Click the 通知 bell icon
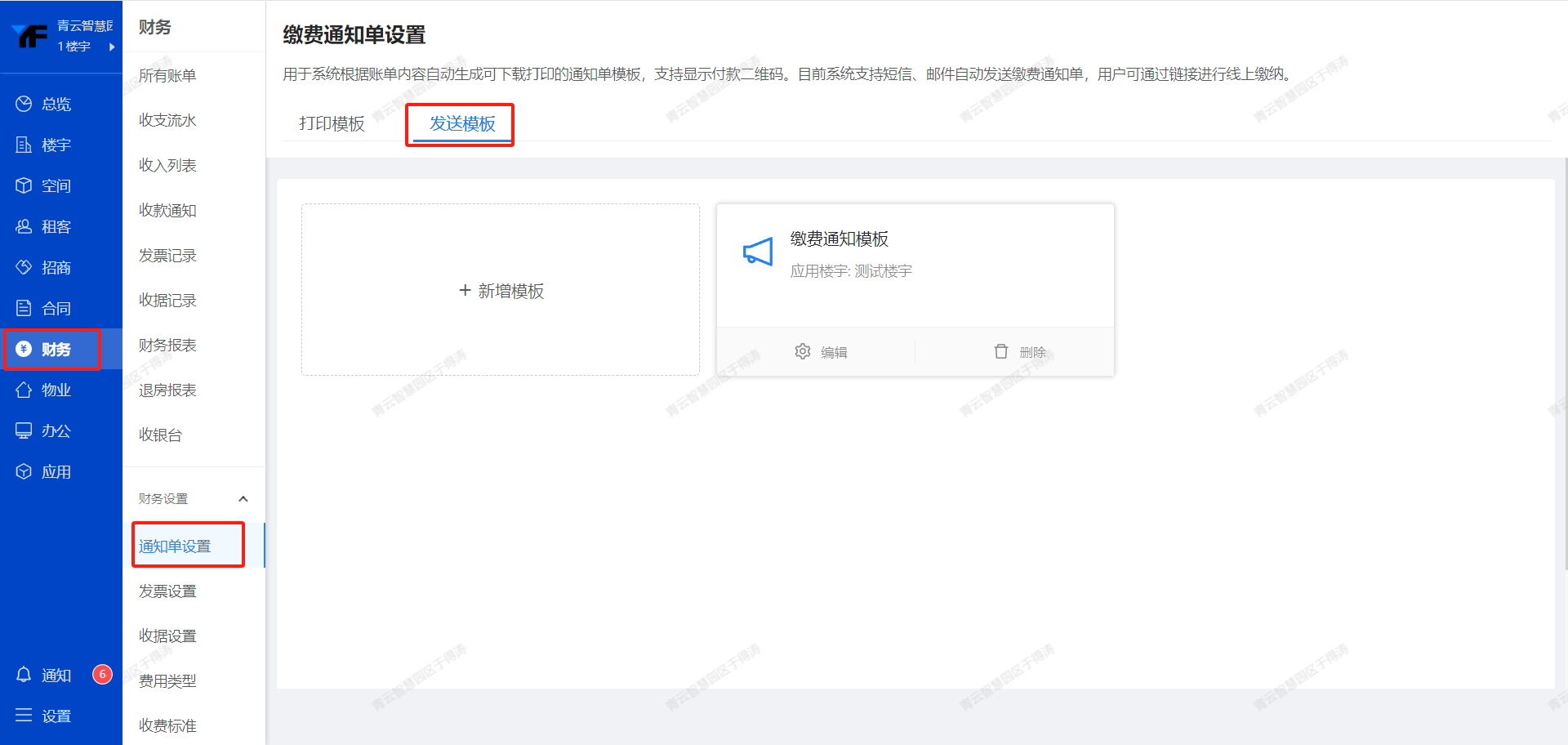This screenshot has height=745, width=1568. tap(24, 675)
